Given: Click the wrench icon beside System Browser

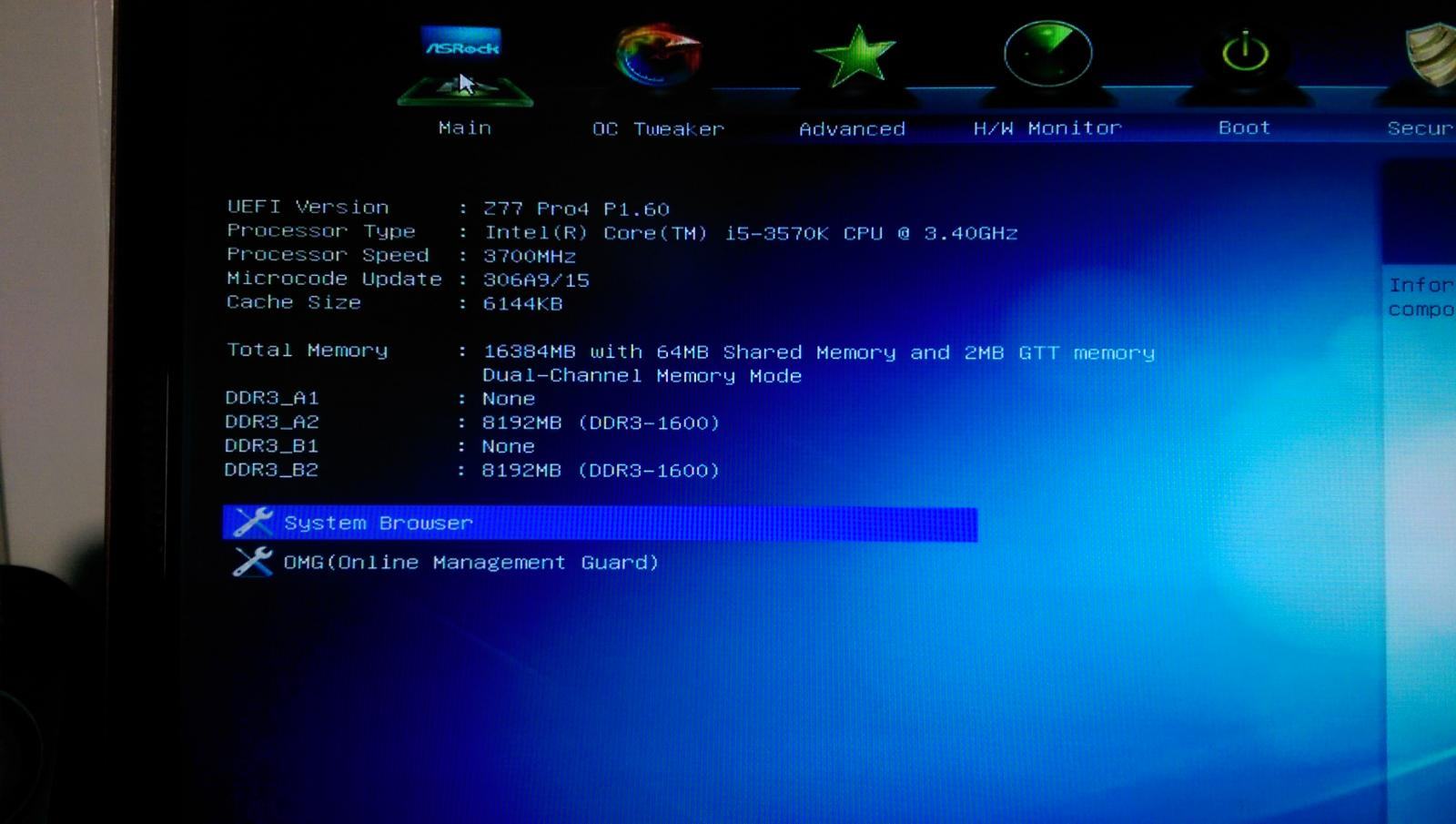Looking at the screenshot, I should point(253,522).
